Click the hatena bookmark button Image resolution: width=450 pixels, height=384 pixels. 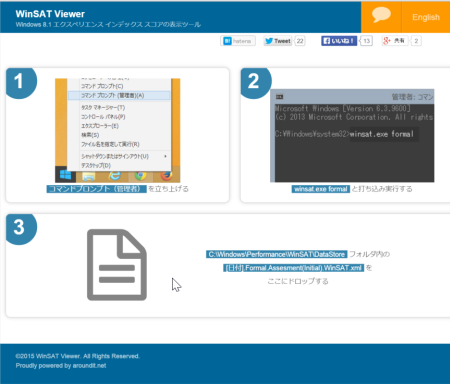238,41
